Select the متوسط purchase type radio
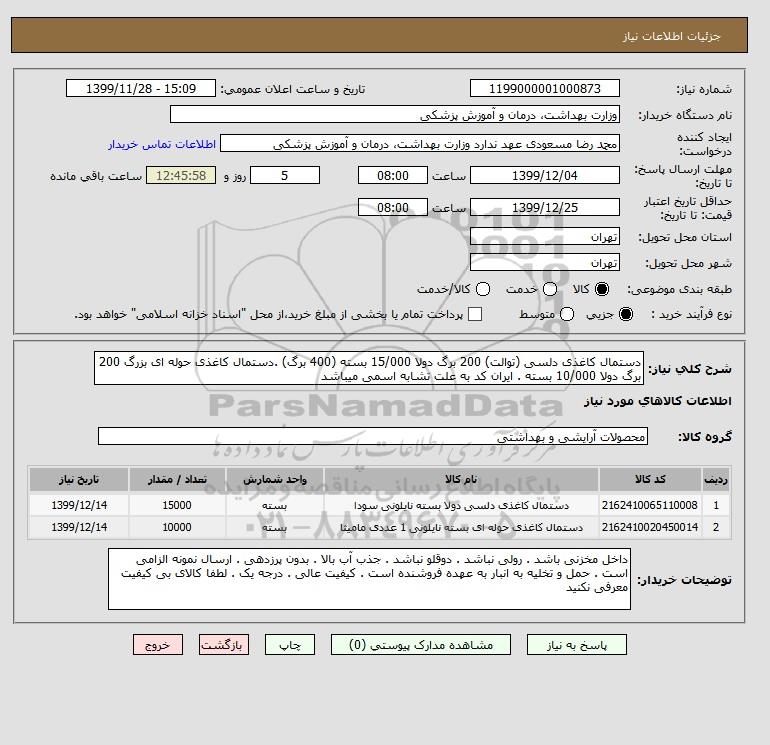The height and width of the screenshot is (745, 770). point(567,314)
